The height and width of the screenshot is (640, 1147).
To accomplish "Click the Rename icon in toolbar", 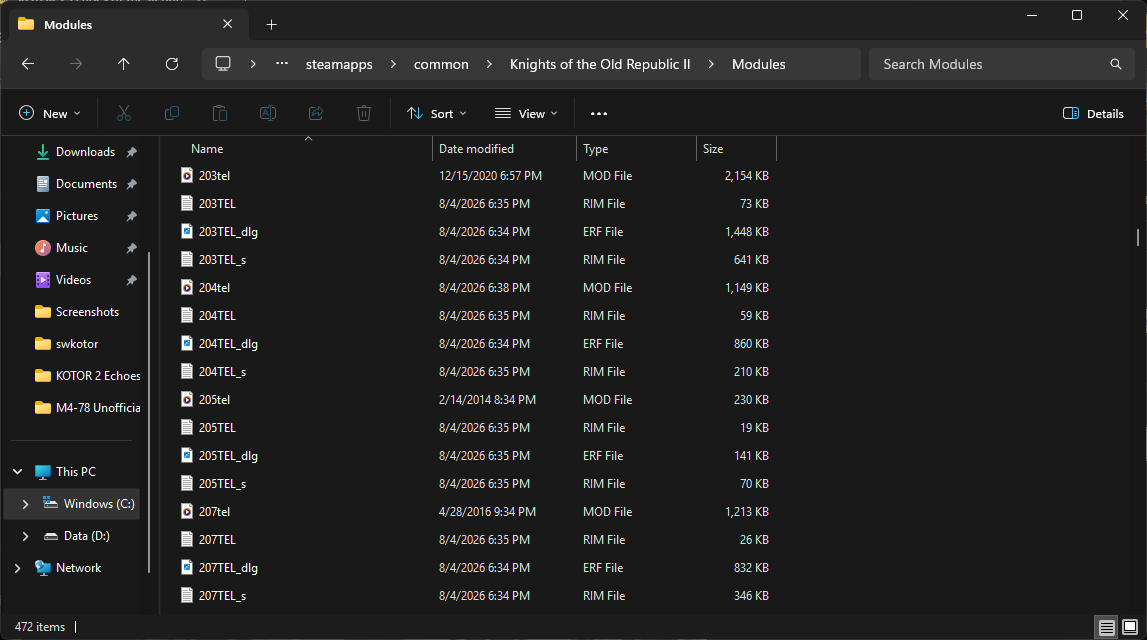I will (x=268, y=113).
